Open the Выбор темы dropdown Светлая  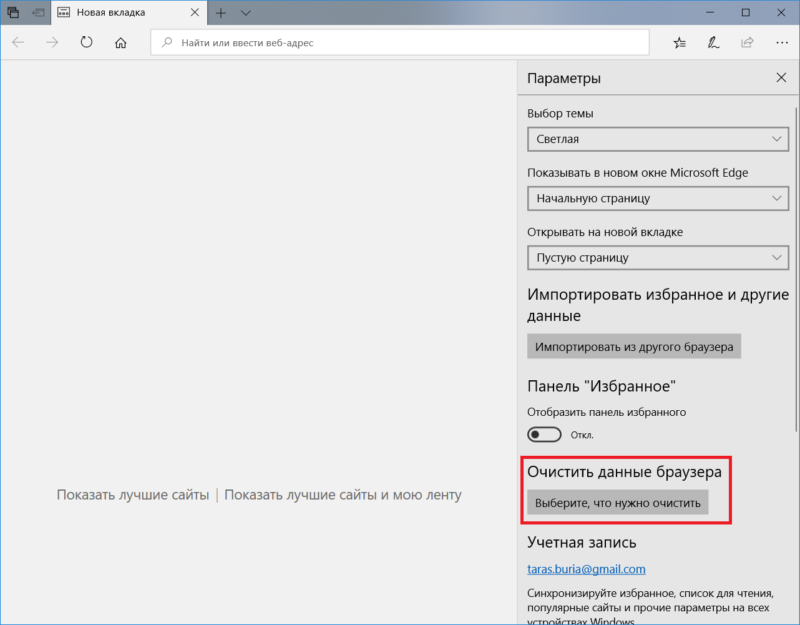[658, 139]
